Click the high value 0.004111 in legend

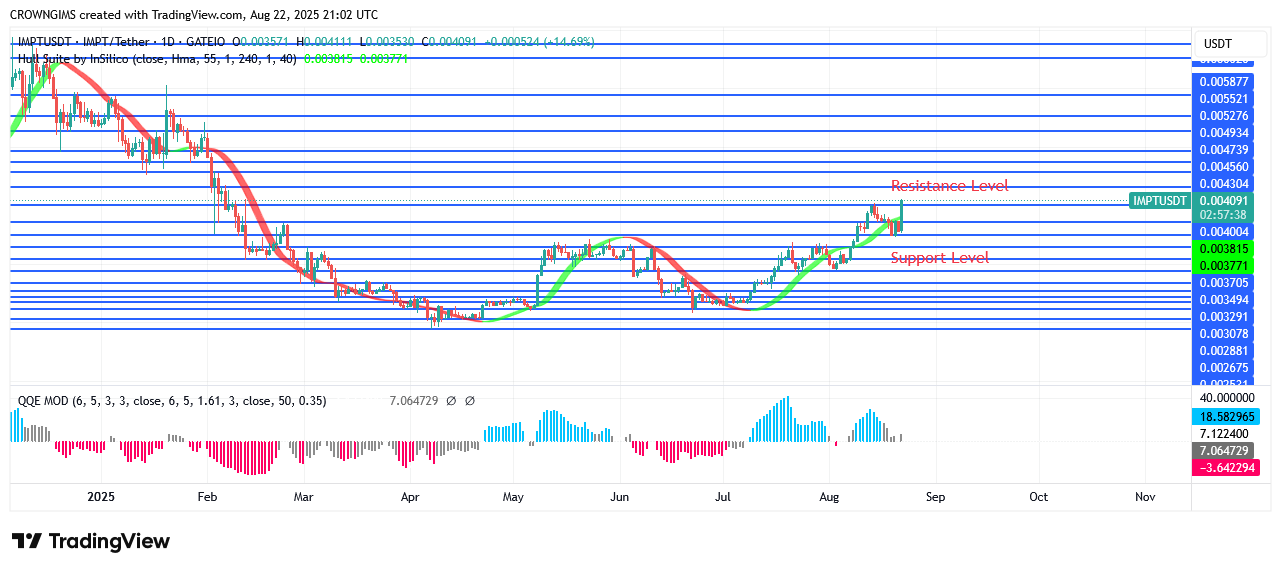(330, 42)
